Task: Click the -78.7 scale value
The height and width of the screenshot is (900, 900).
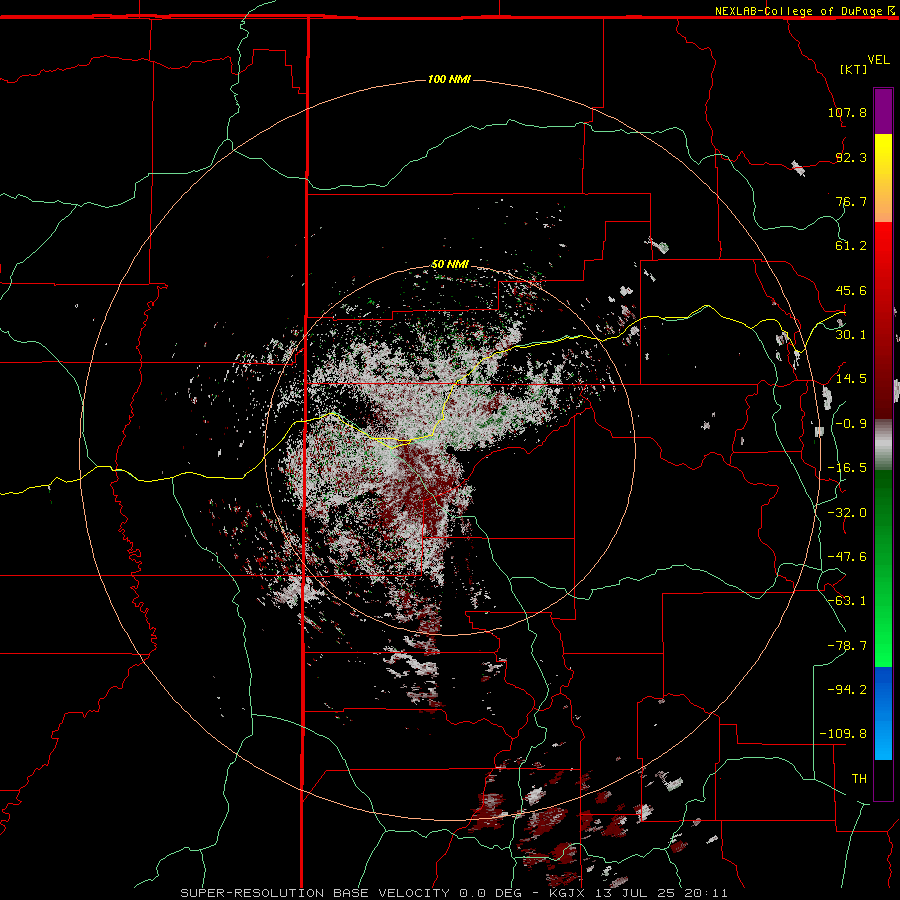Action: coord(847,646)
